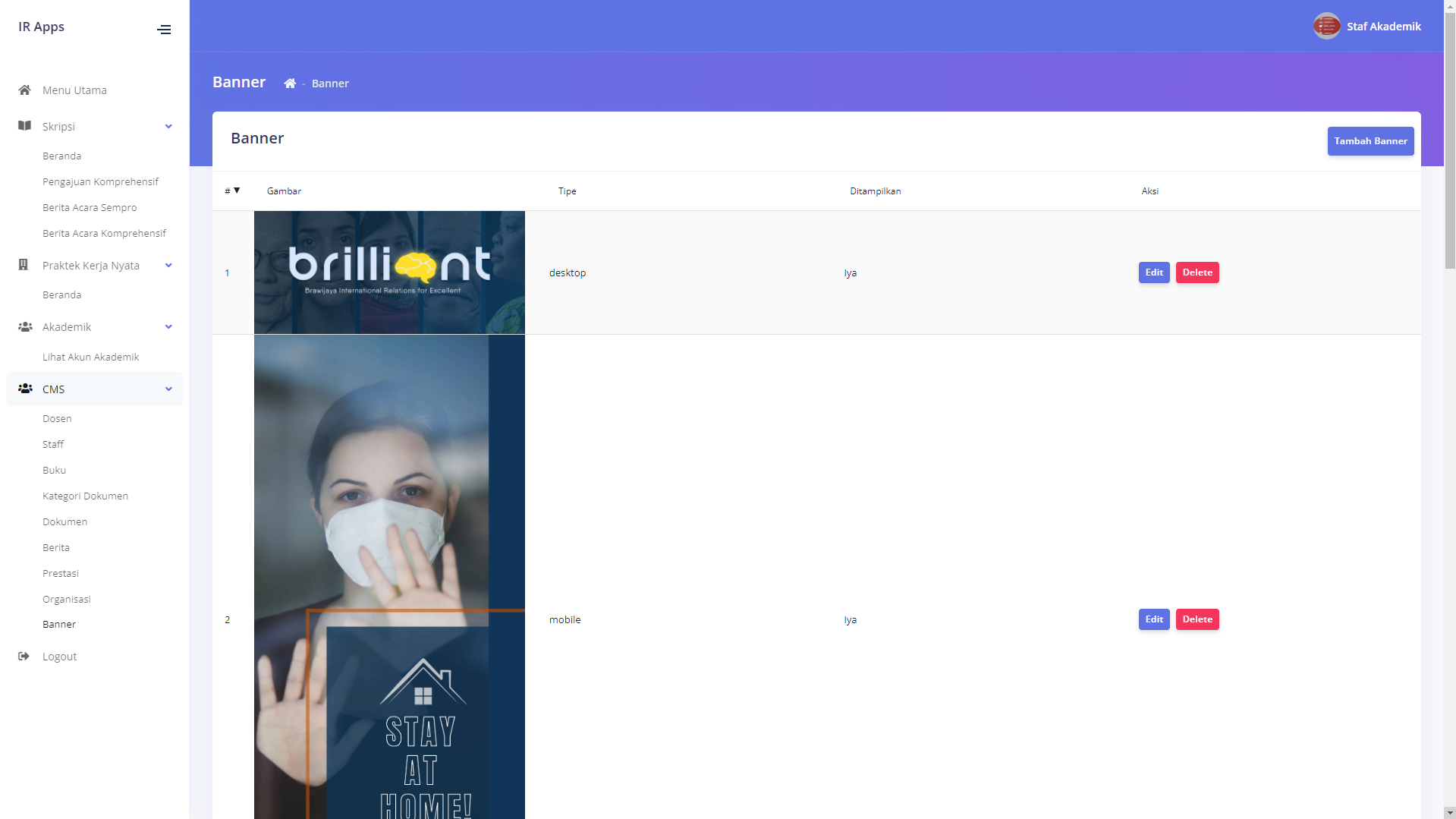Collapse the Praktek Kerja Nyata chevron
Screen dimensions: 1456x819
tap(168, 265)
